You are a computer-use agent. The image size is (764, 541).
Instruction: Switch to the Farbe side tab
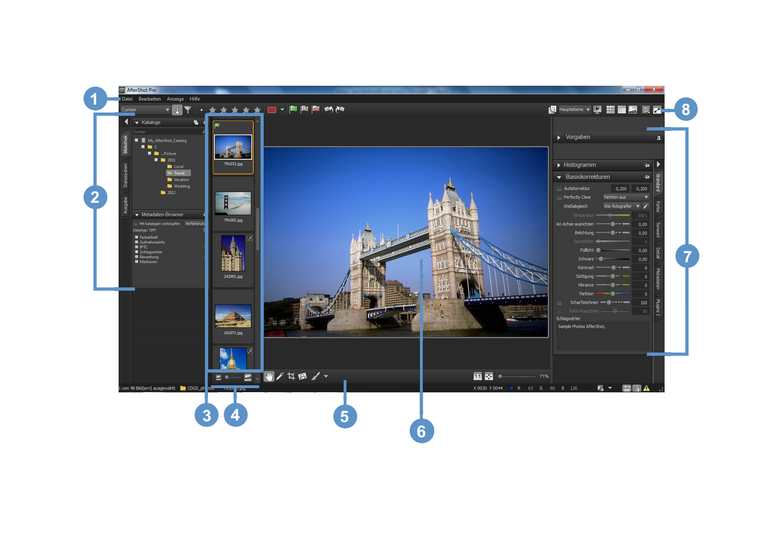[659, 208]
